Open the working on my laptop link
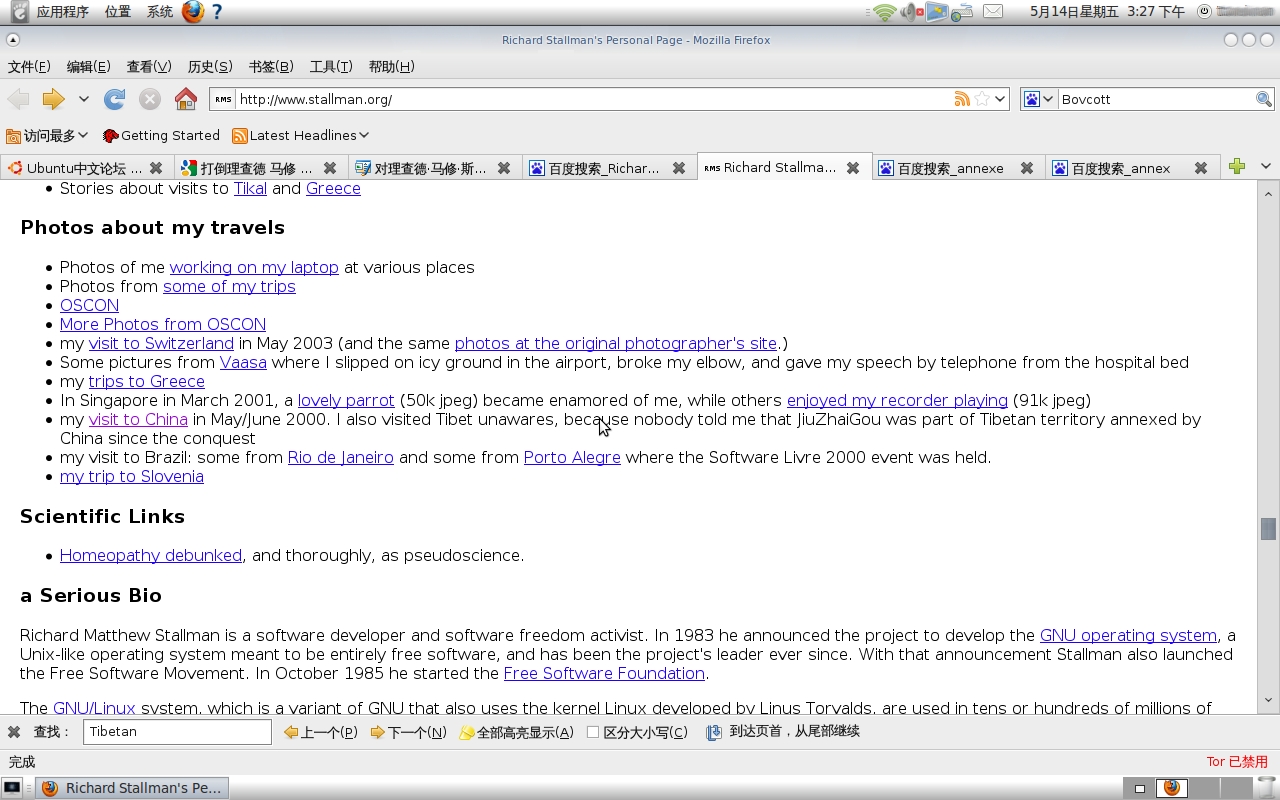Screen dimensions: 1280x800 click(x=254, y=267)
